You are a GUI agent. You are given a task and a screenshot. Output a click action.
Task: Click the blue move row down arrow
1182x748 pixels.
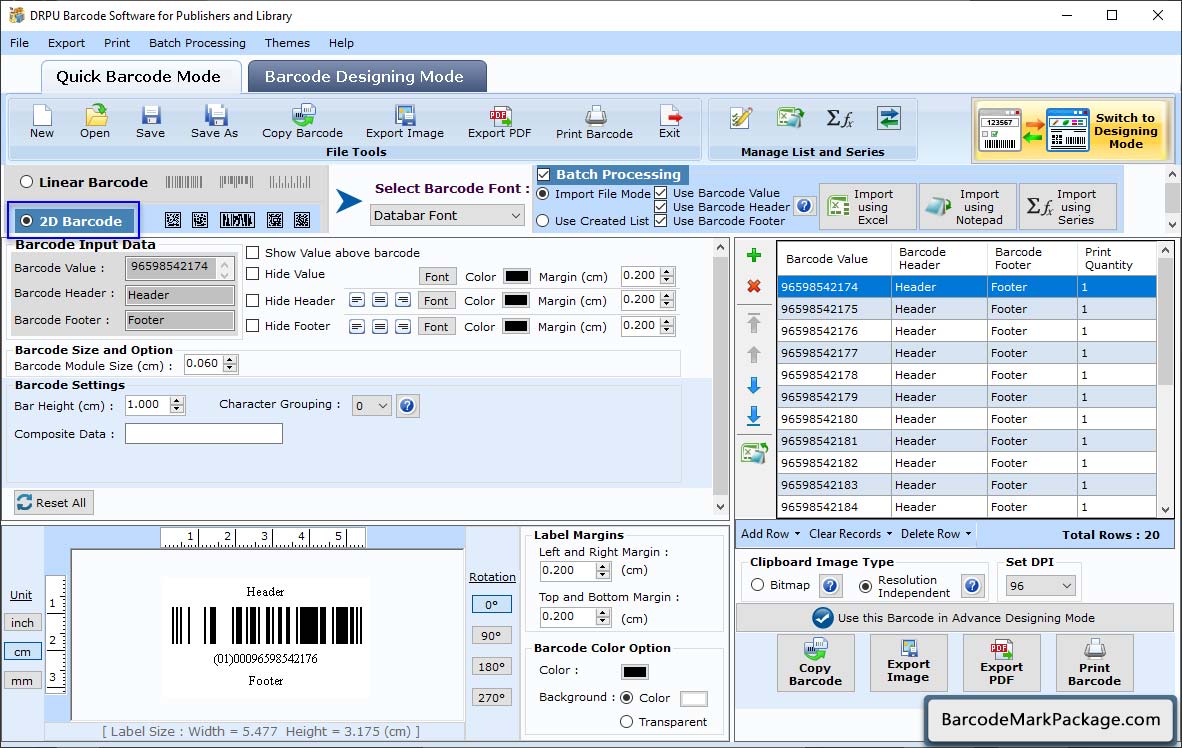tap(753, 385)
